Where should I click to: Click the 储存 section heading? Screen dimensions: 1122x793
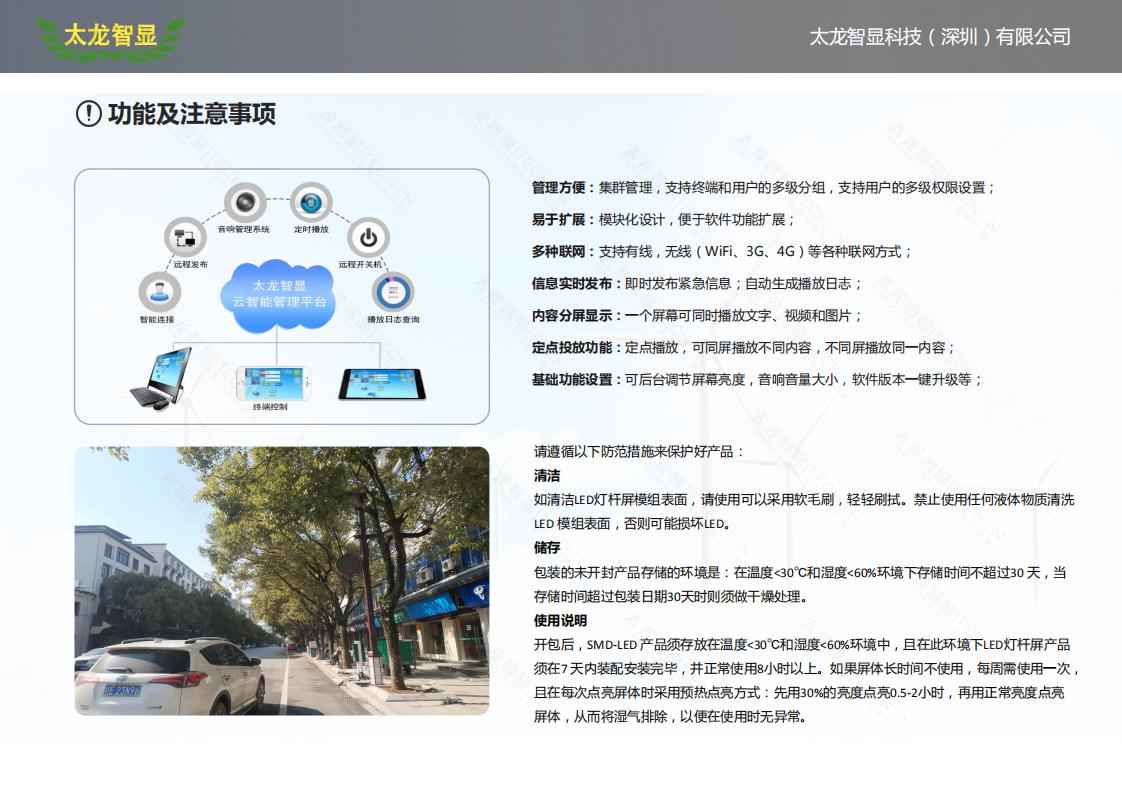click(x=547, y=548)
